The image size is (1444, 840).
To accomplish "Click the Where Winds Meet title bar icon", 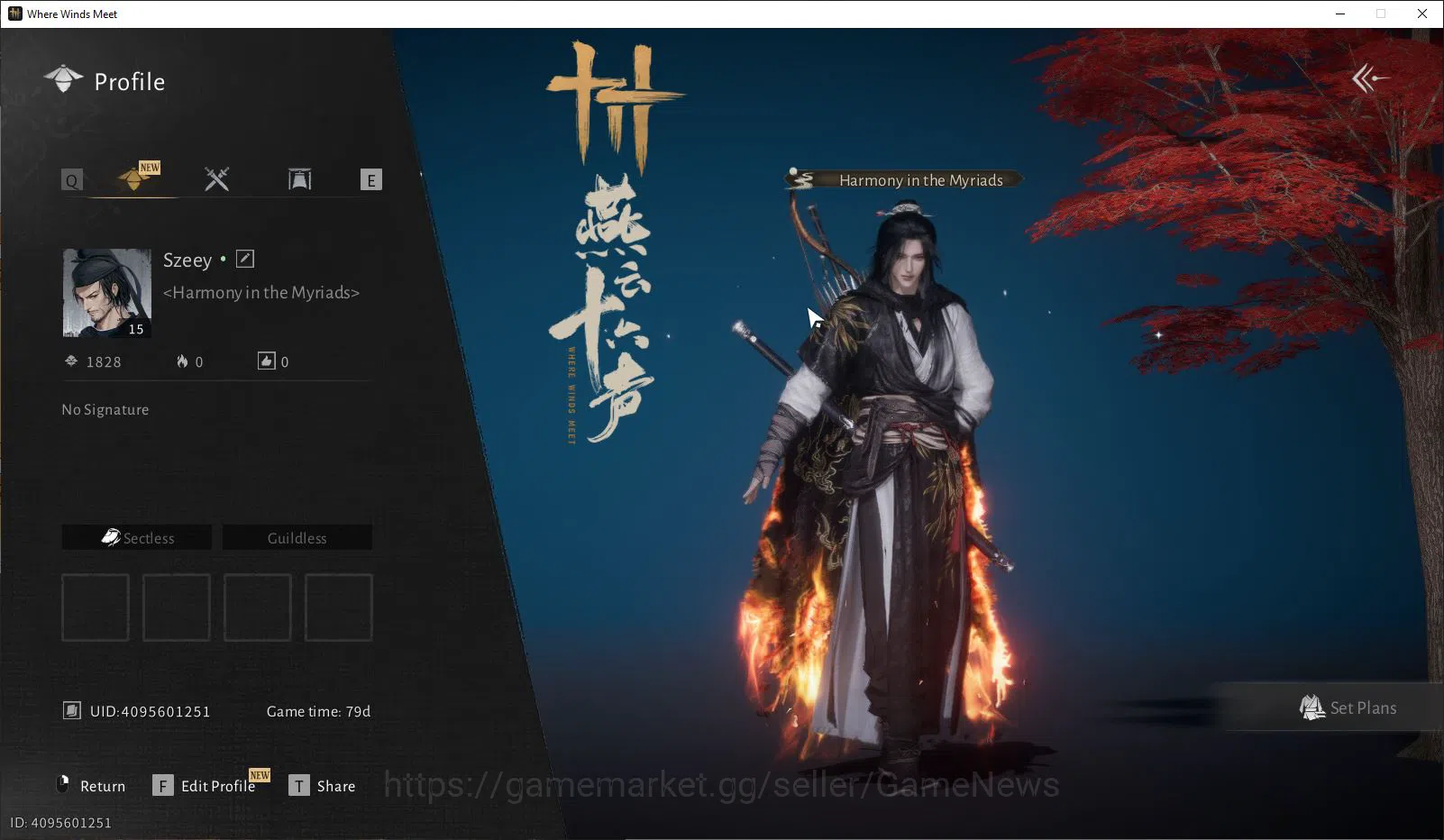I will [14, 14].
